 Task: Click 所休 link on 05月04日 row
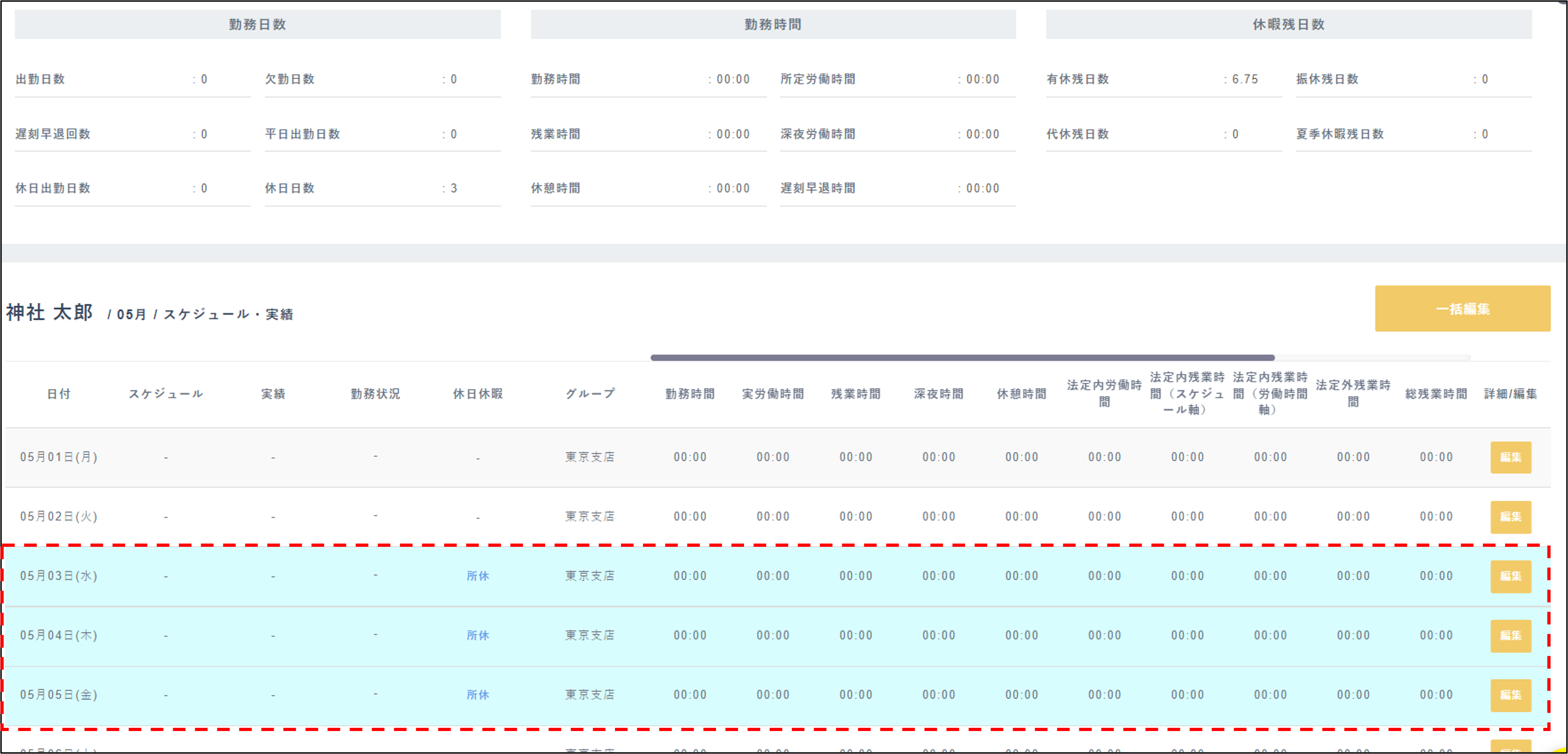478,635
